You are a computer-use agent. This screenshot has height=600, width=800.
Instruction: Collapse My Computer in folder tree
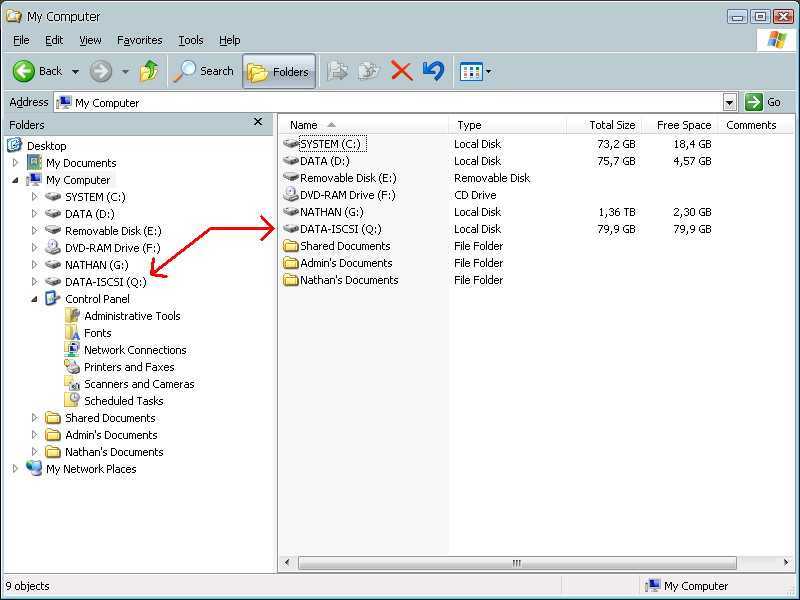pyautogui.click(x=15, y=180)
